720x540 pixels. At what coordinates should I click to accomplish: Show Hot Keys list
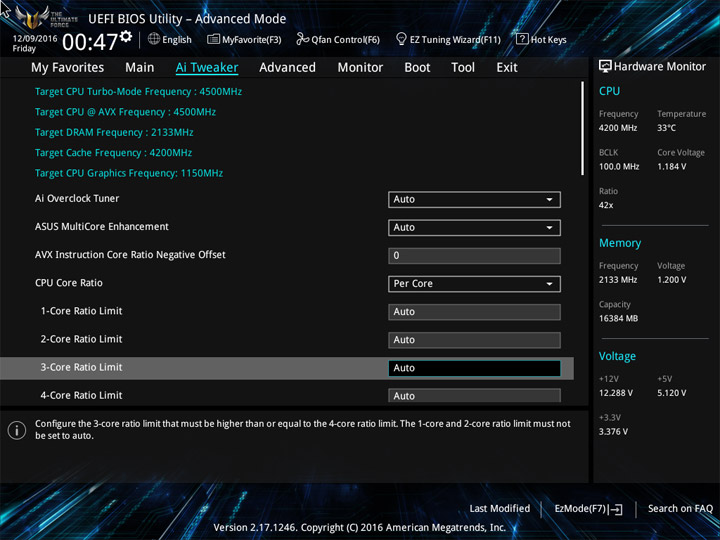541,39
